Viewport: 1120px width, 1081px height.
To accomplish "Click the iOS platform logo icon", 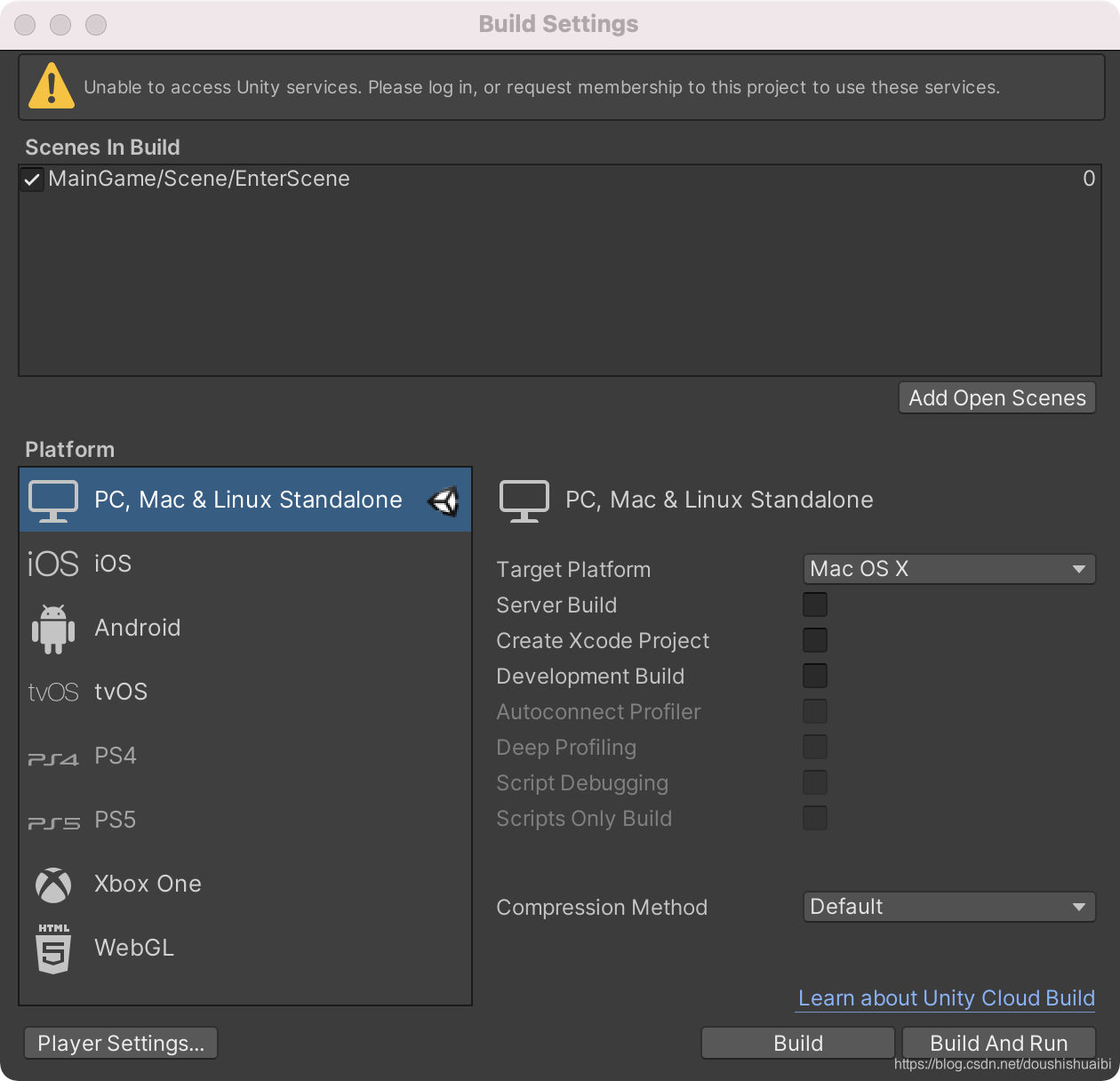I will (53, 564).
